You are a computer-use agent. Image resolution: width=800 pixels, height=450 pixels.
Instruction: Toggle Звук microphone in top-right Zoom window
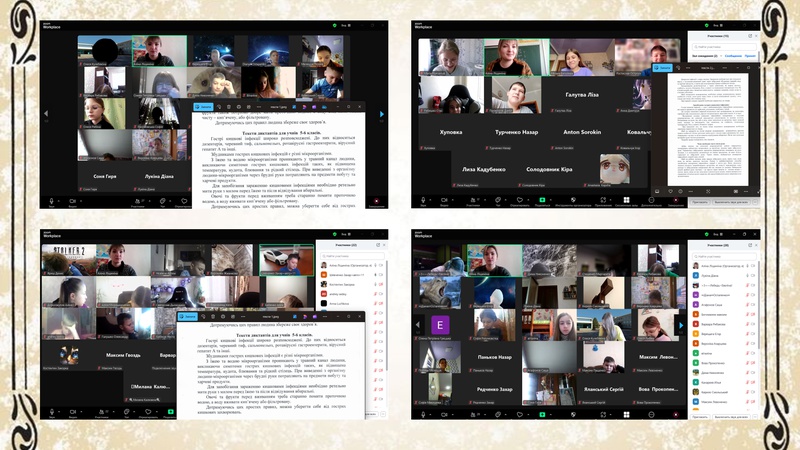(x=422, y=200)
